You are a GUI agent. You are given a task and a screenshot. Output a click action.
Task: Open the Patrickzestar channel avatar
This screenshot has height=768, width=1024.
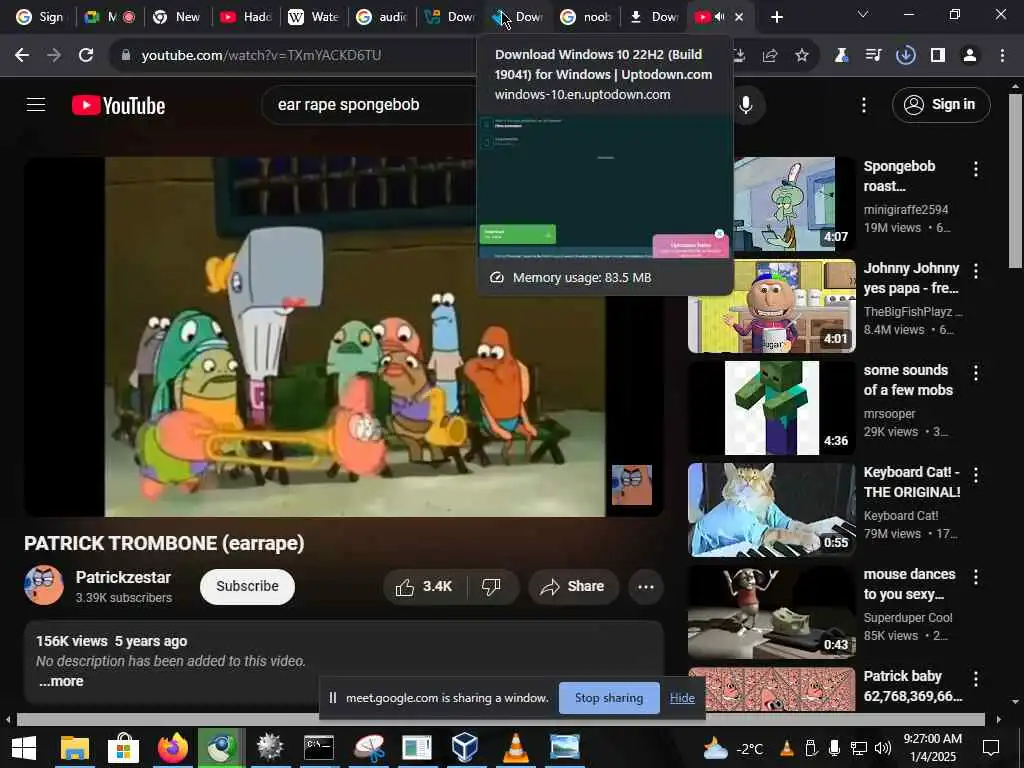tap(44, 585)
